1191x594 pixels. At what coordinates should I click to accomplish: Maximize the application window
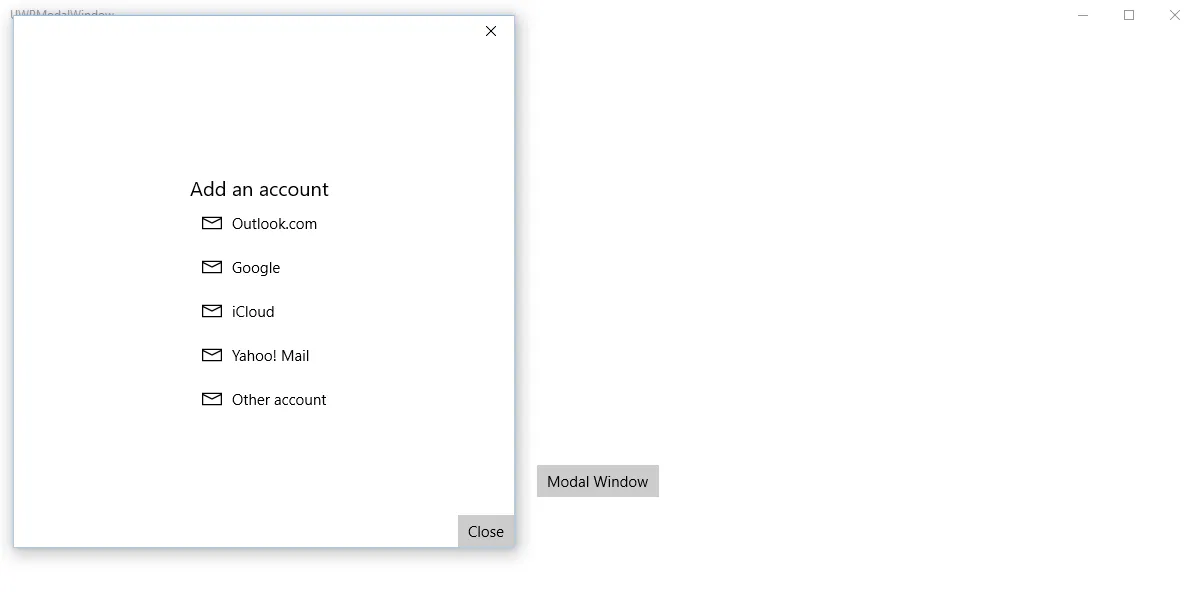click(x=1129, y=15)
